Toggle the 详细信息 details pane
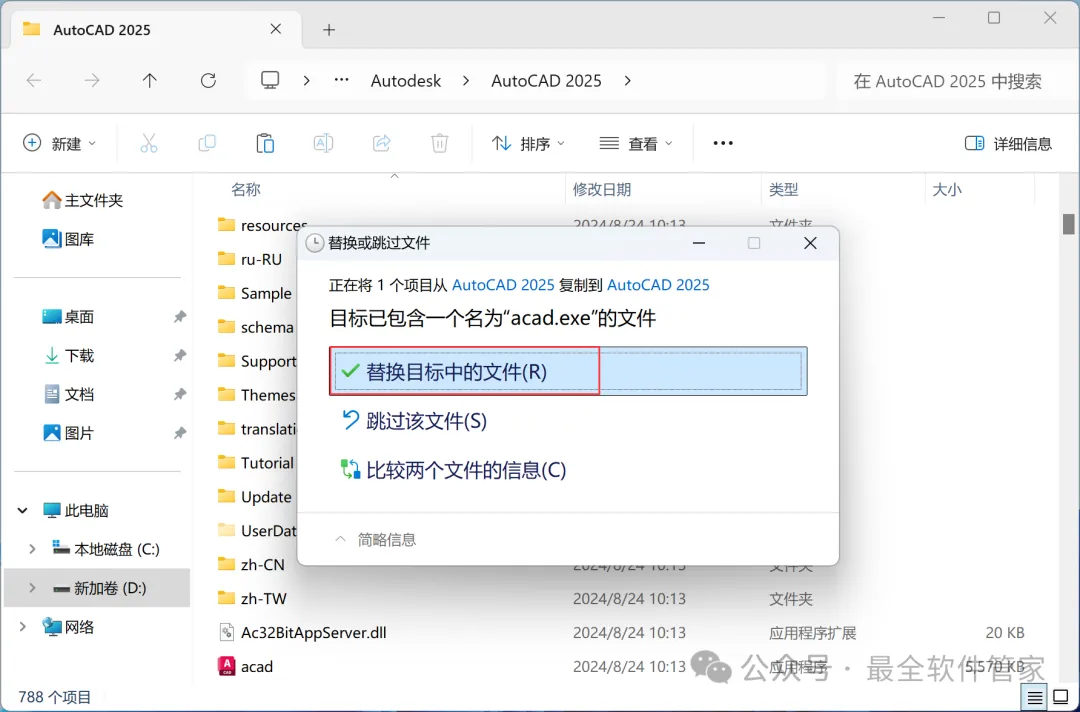The height and width of the screenshot is (712, 1080). [x=1008, y=143]
